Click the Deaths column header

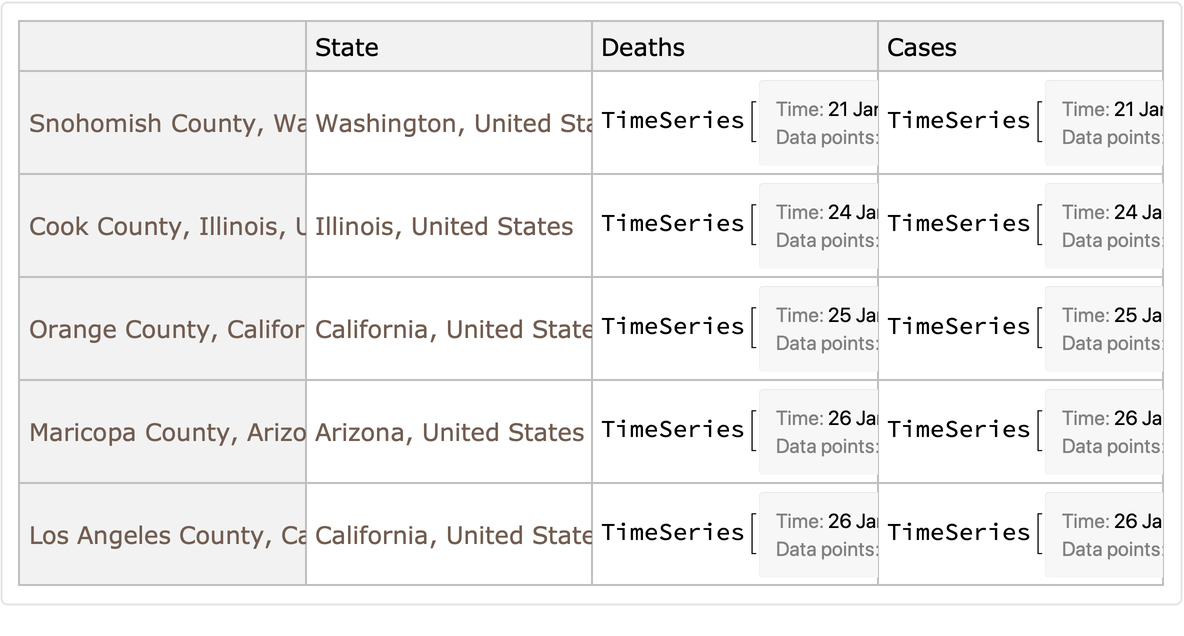pyautogui.click(x=643, y=47)
